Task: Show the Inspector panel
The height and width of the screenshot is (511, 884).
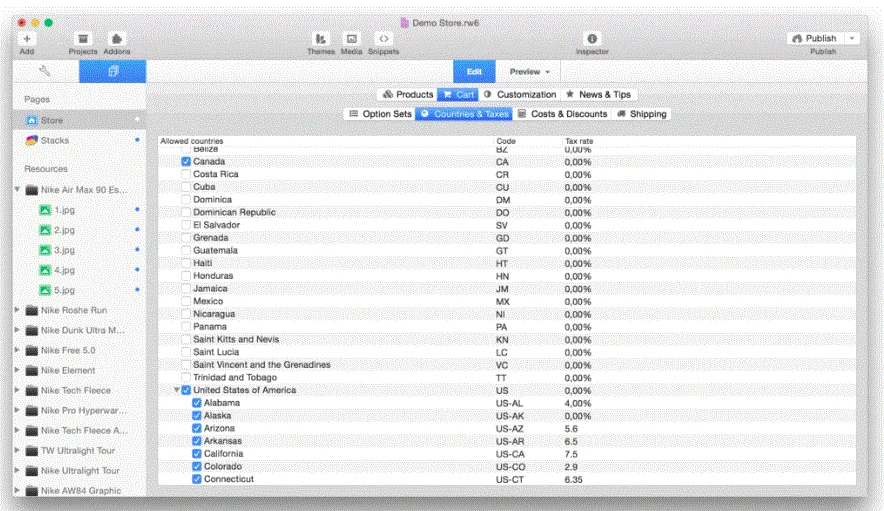Action: click(x=592, y=38)
